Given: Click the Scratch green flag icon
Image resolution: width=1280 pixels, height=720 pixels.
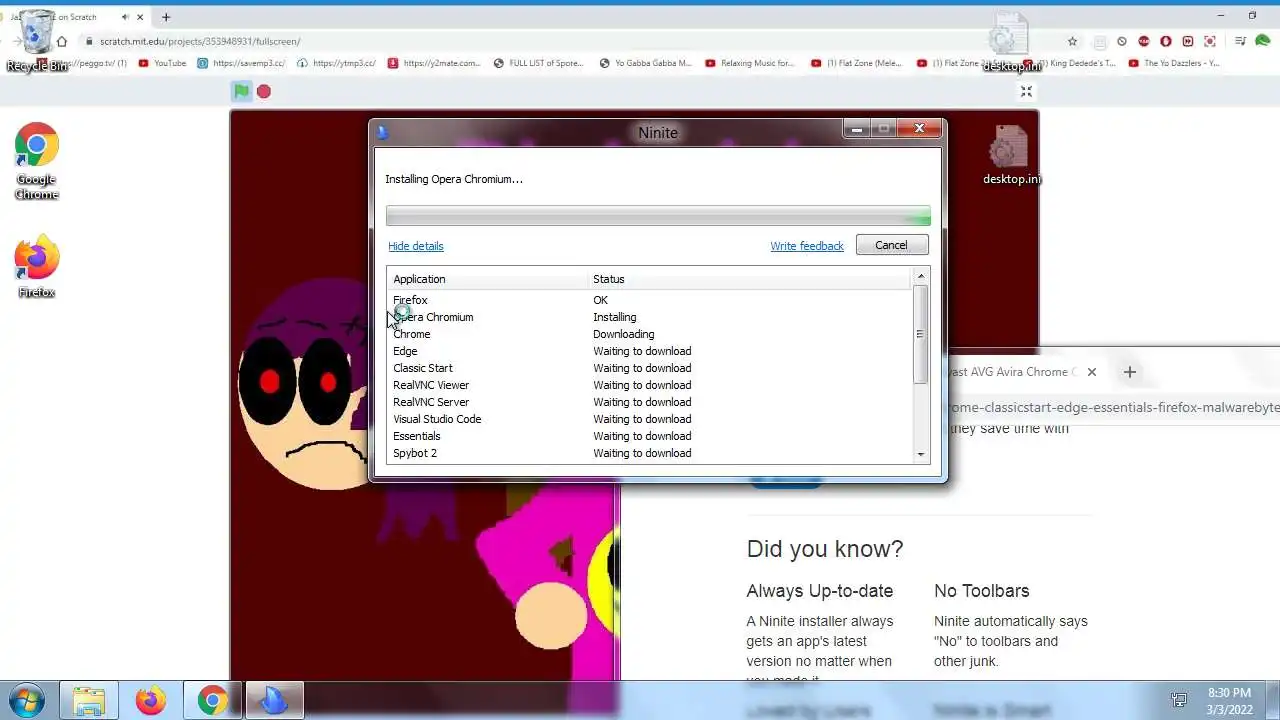Looking at the screenshot, I should [x=241, y=91].
